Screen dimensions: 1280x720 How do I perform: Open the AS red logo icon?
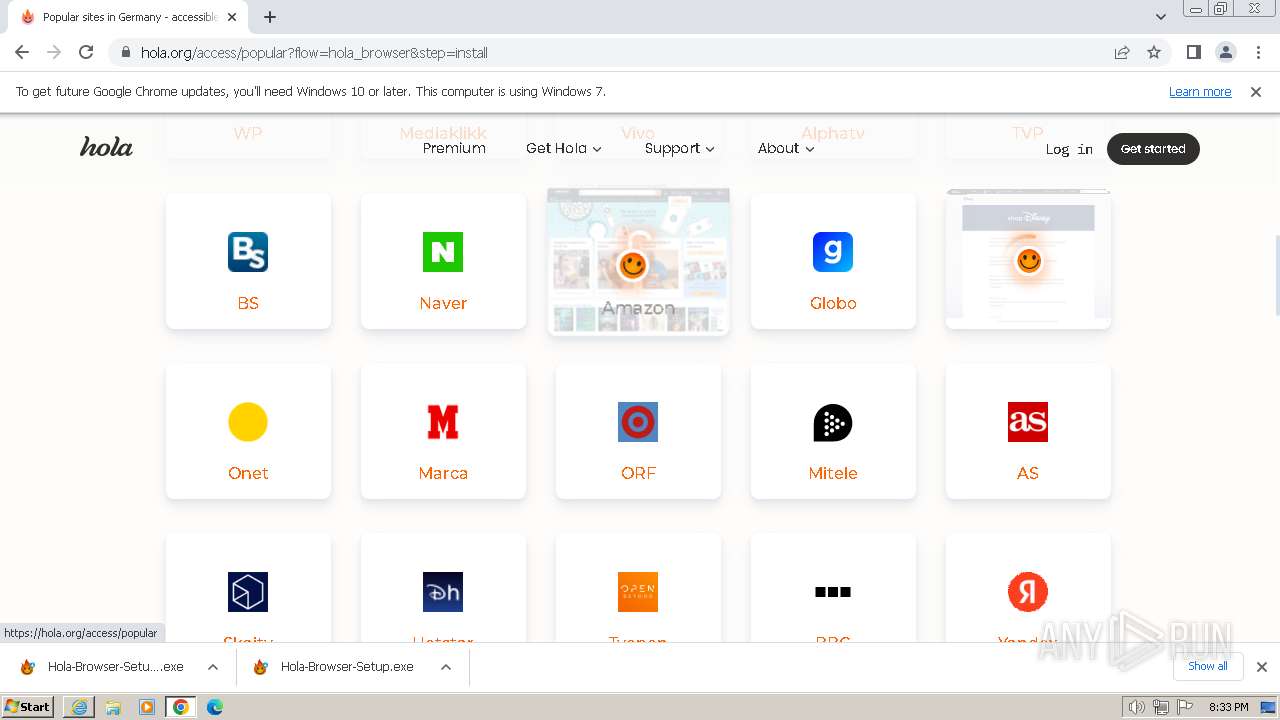(x=1028, y=422)
